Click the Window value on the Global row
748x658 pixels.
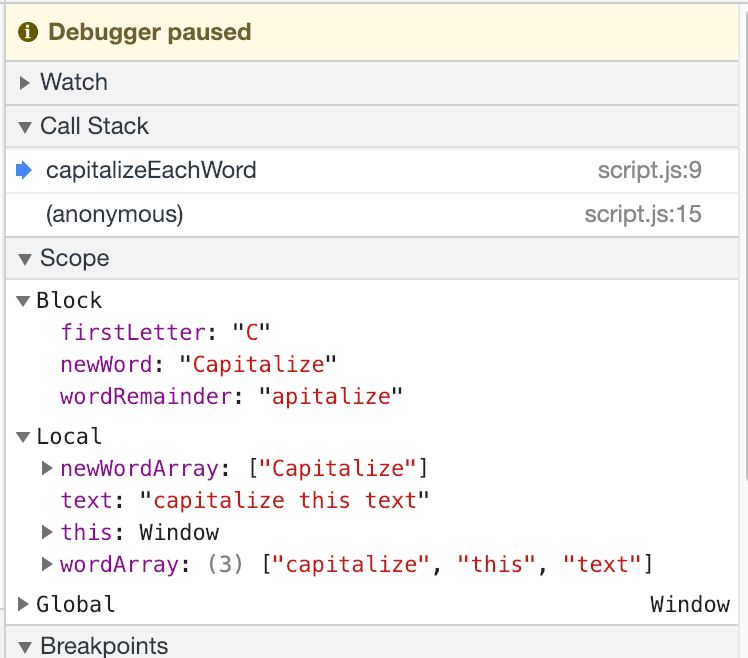coord(690,605)
